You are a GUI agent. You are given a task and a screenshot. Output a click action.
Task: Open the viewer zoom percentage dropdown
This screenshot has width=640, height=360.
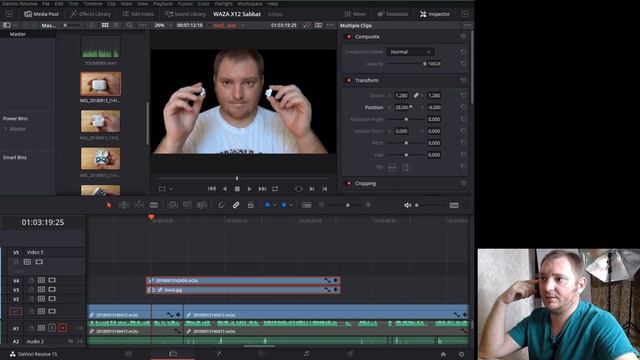click(x=162, y=25)
